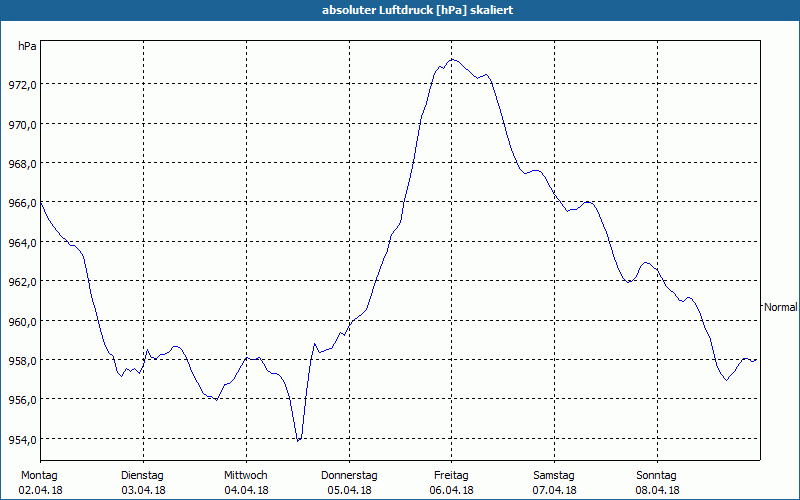Click the 970,0 axis value
800x500 pixels.
[x=22, y=124]
